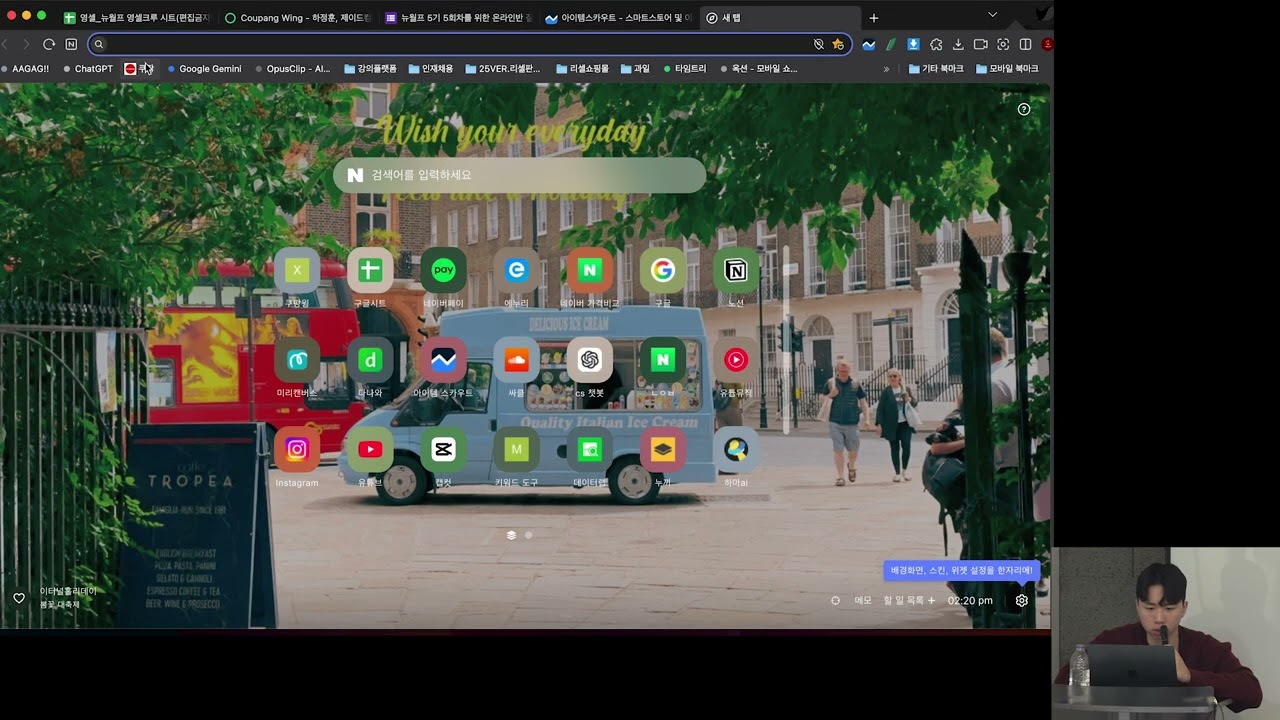1280x720 pixels.
Task: Open the cs 챗봇 shortcut
Action: [589, 360]
